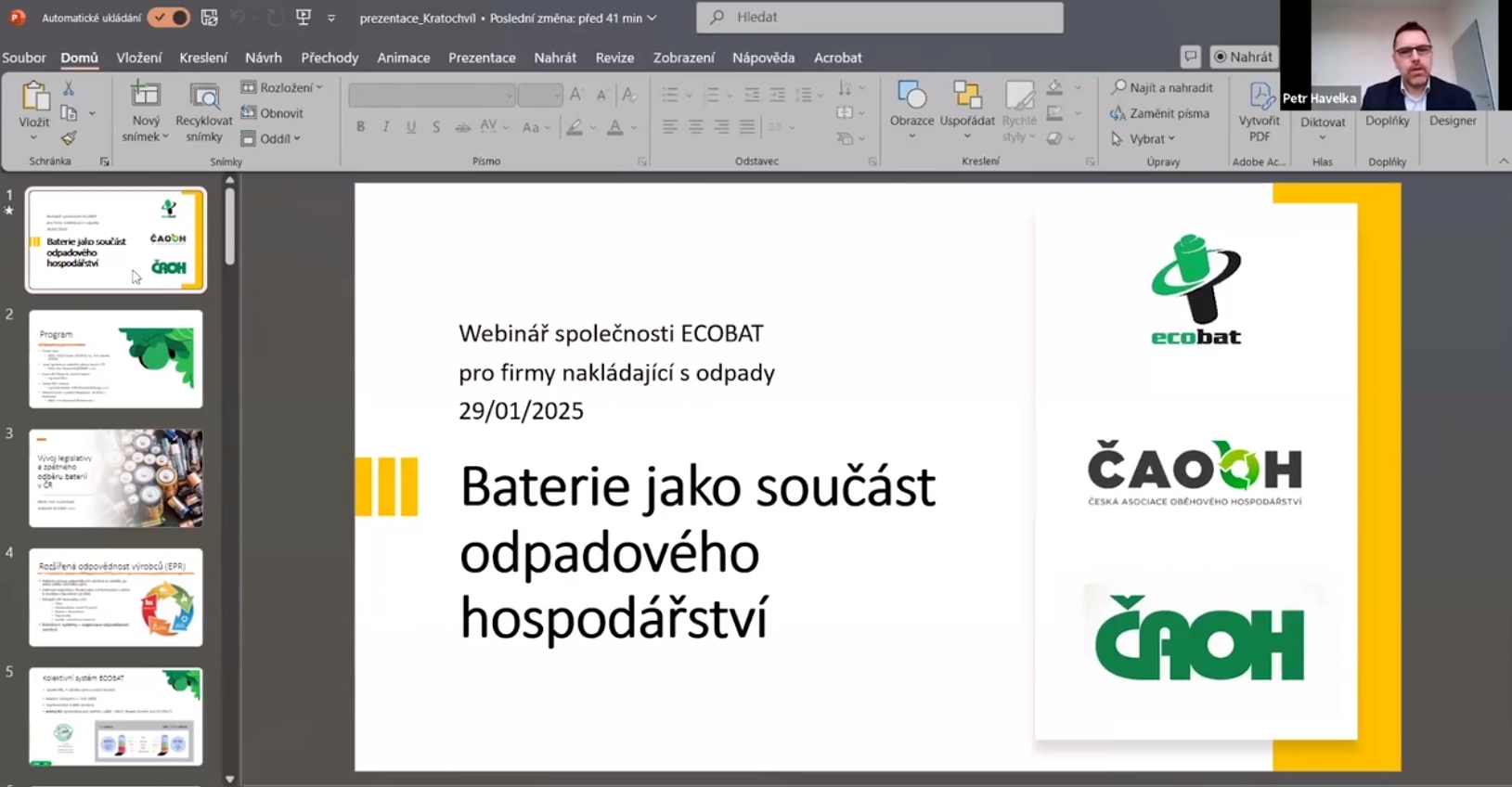Open the Prezentace tab

[x=482, y=58]
